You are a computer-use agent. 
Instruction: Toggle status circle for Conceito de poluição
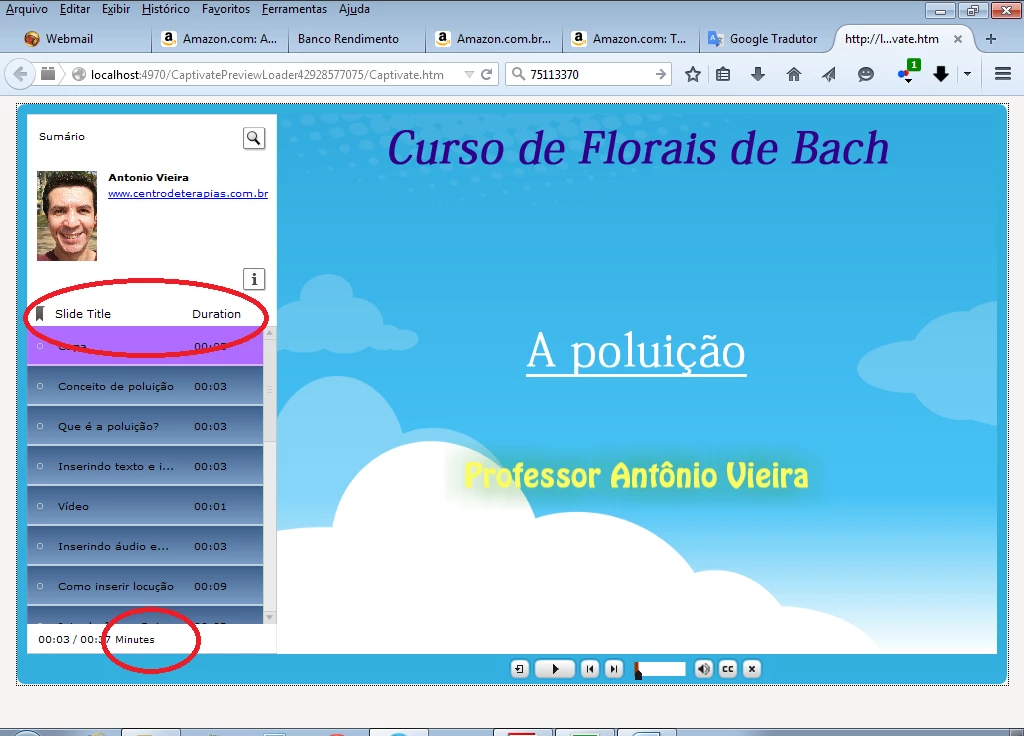(x=40, y=386)
